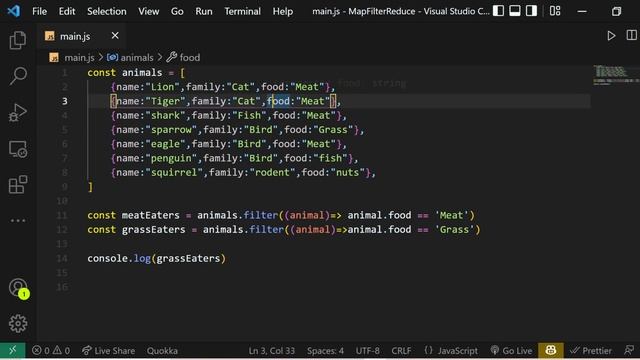Show errors and warnings in Problems
Screen dimensions: 640x360
coord(51,351)
